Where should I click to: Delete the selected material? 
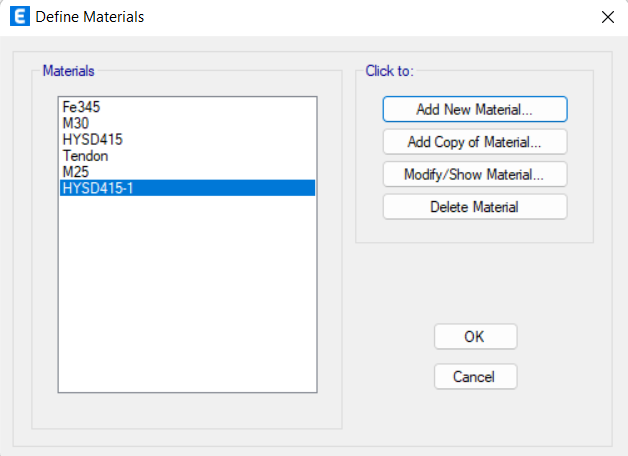[x=475, y=207]
